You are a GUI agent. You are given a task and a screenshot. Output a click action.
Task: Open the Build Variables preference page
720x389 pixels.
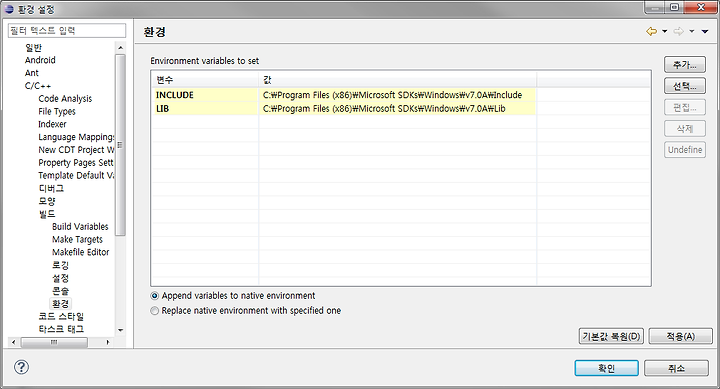tap(80, 226)
